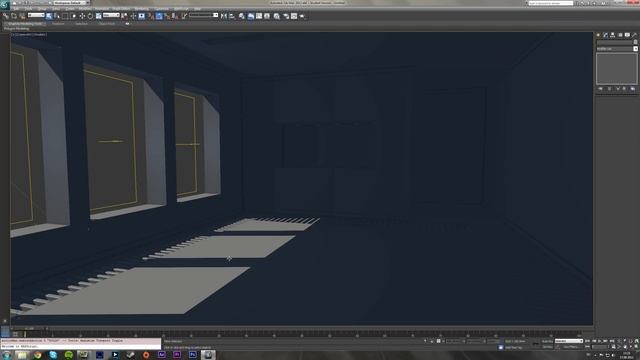Pick the Rectangular Selection Region tool
640x360 pixels.
pos(65,16)
